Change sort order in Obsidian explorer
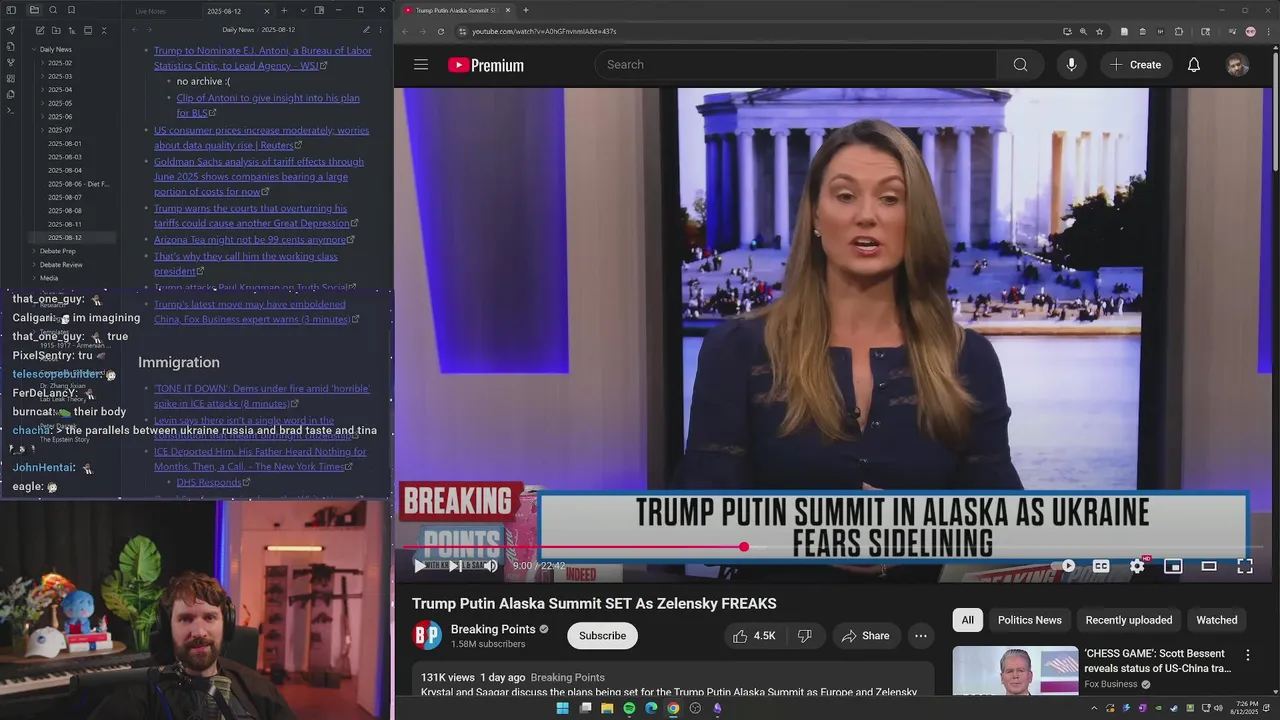The width and height of the screenshot is (1280, 720). 71,31
